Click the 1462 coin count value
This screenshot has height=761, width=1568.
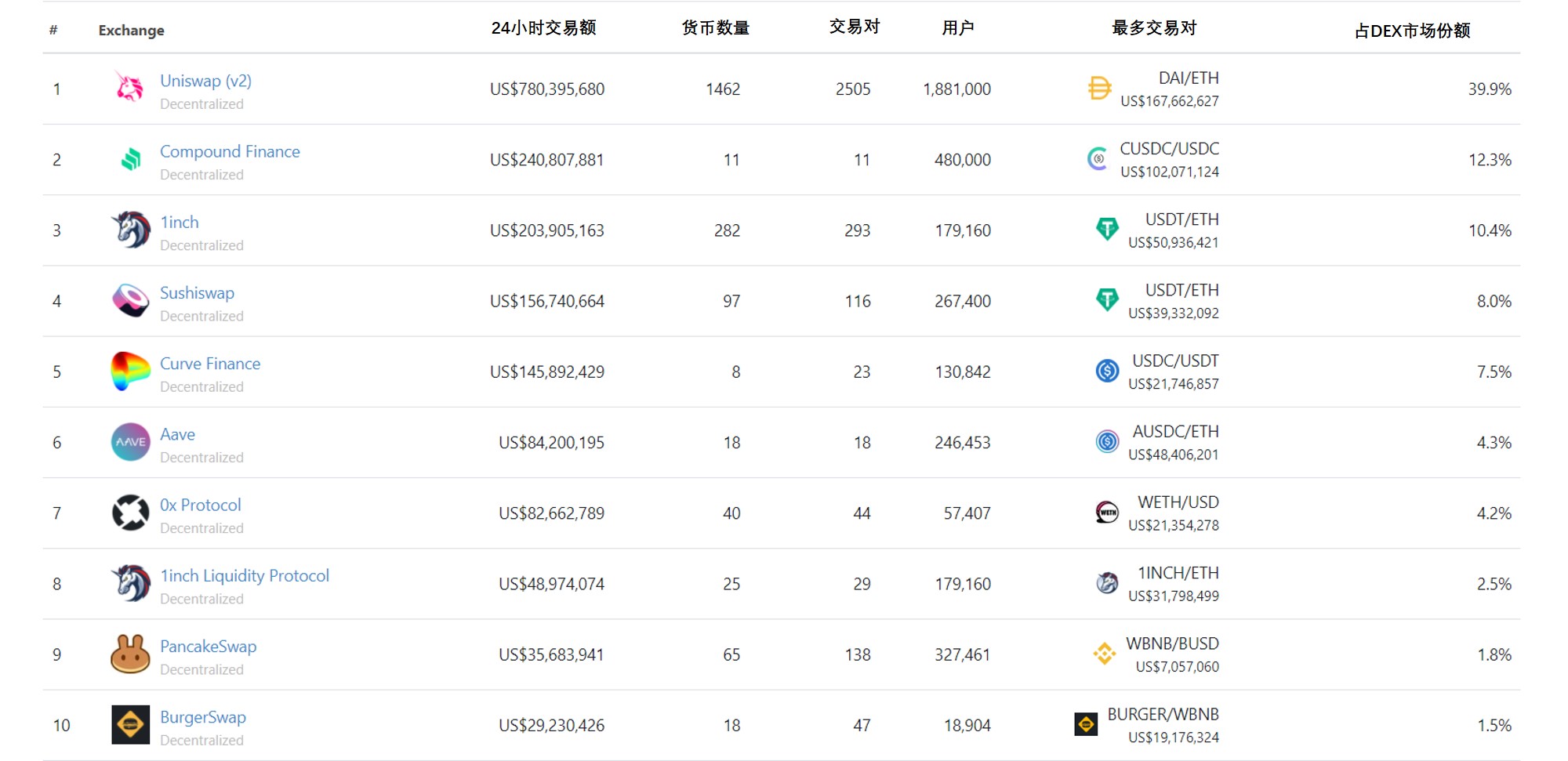tap(723, 89)
